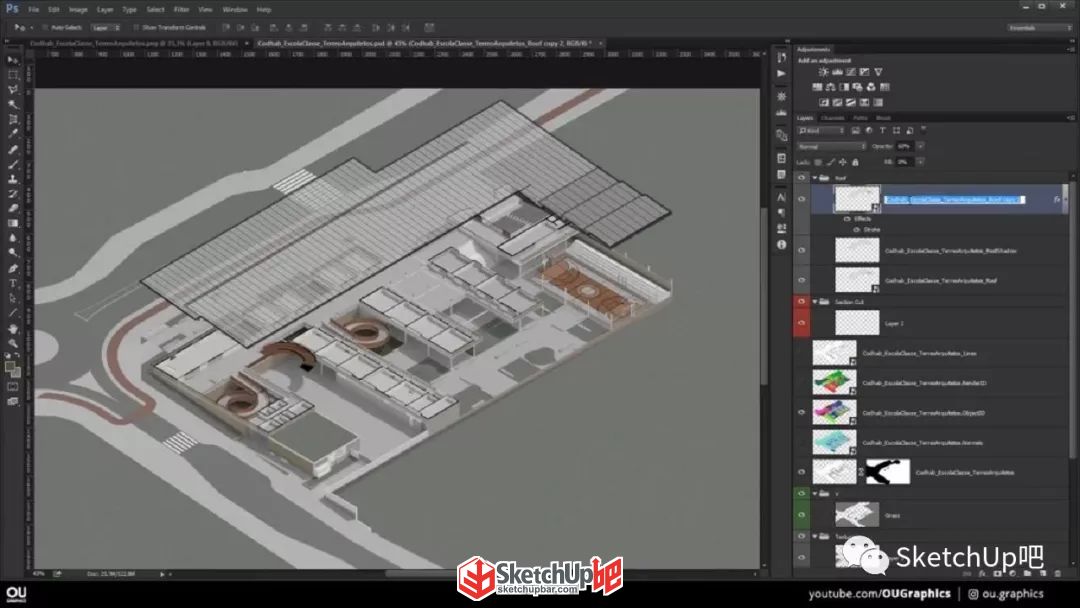This screenshot has width=1080, height=608.
Task: Select the Magic Wand tool
Action: [x=12, y=105]
